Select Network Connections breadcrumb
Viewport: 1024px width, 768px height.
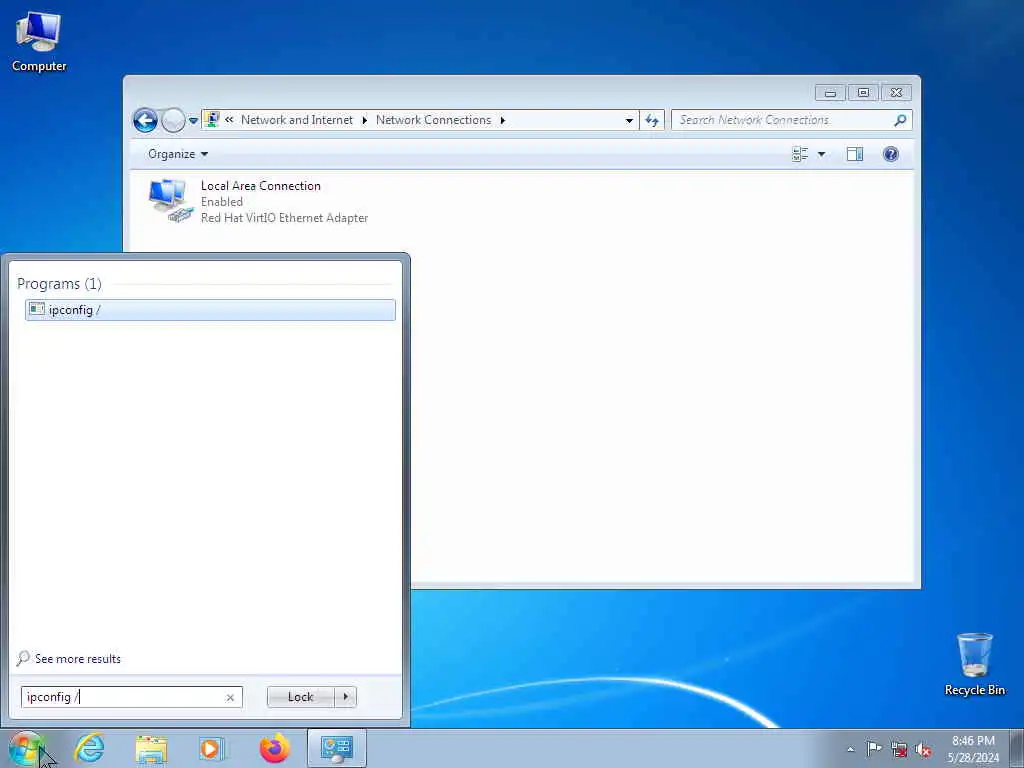click(x=433, y=120)
